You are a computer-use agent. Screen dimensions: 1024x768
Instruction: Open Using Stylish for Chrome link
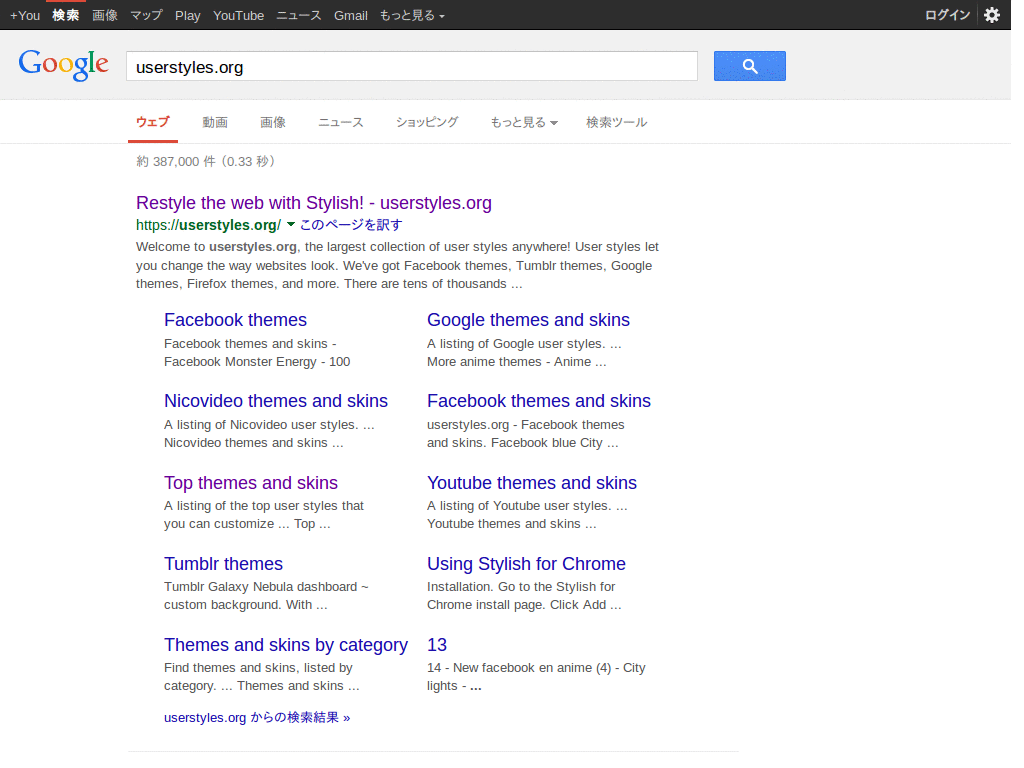tap(526, 564)
